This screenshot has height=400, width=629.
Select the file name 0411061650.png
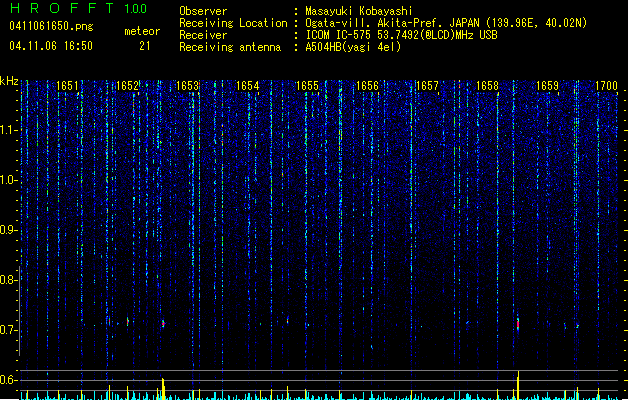point(51,26)
